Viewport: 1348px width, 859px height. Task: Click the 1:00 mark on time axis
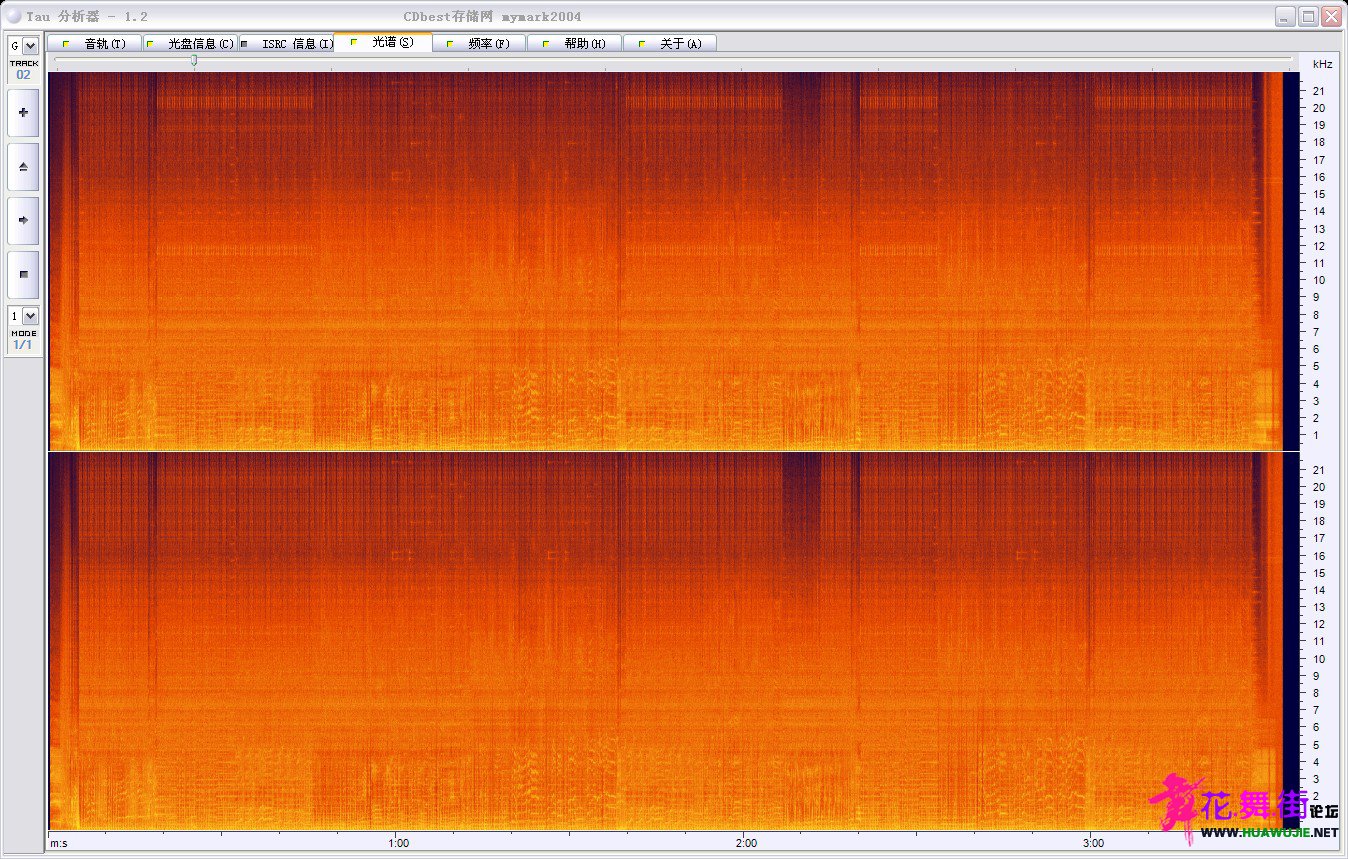(398, 843)
